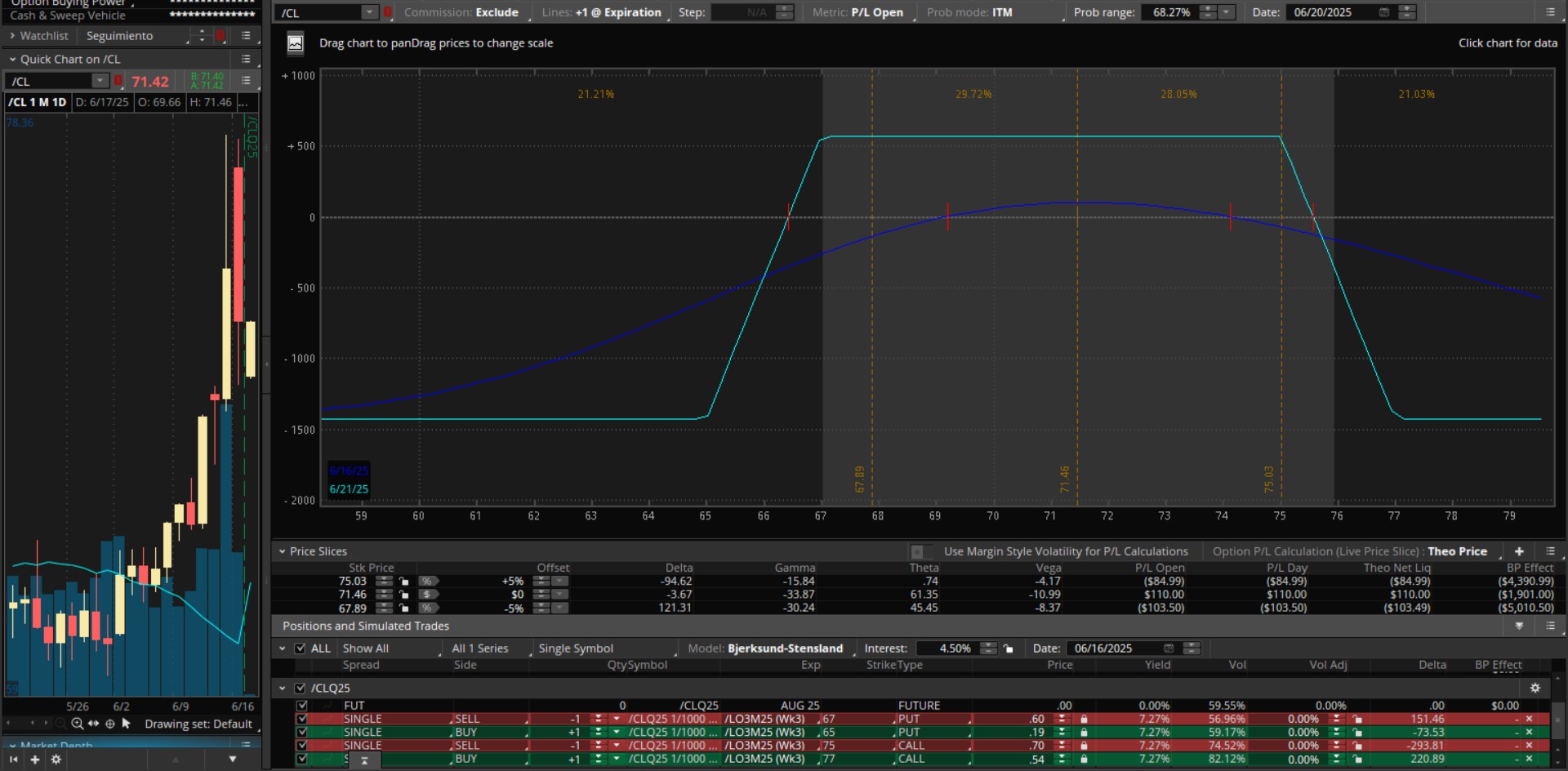Remove the SELL 67 PUT row with its X
This screenshot has width=1568, height=771.
click(1529, 720)
